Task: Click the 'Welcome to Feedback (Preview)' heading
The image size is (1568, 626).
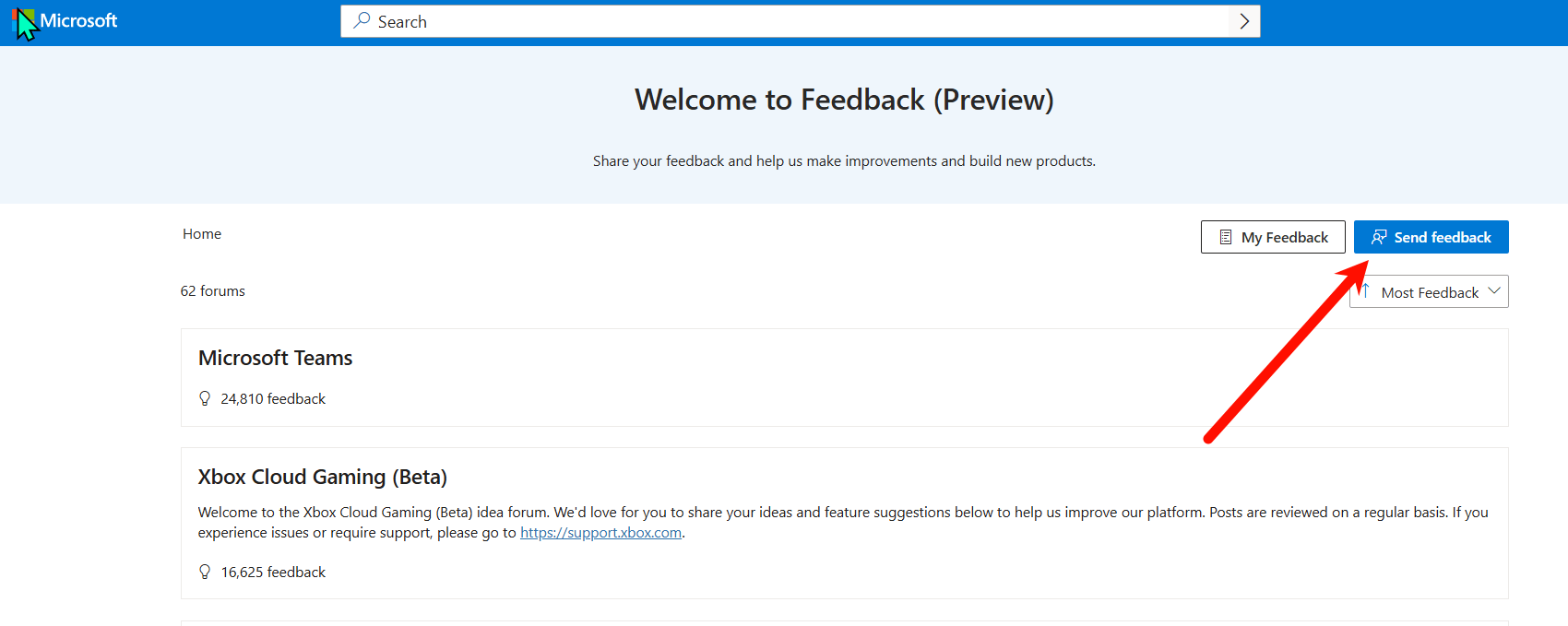Action: pyautogui.click(x=844, y=100)
